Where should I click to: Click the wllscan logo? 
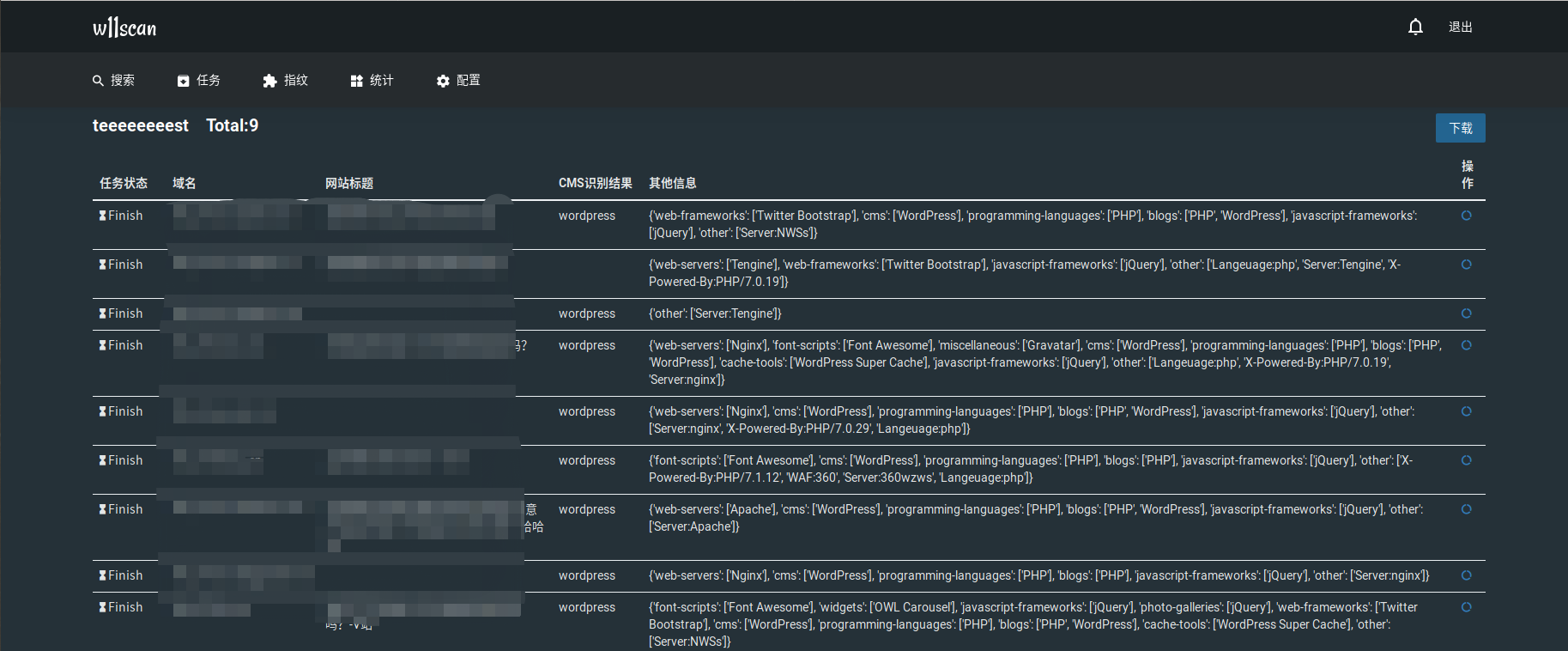click(x=124, y=27)
